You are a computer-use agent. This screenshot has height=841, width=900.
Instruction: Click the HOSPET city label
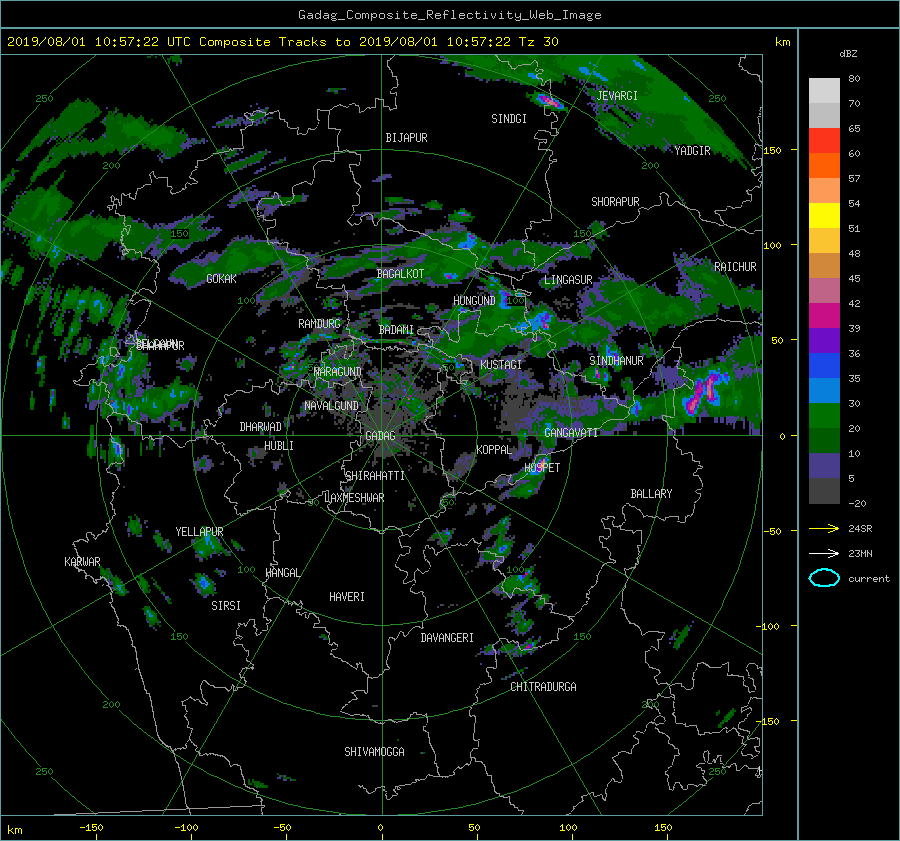(542, 468)
